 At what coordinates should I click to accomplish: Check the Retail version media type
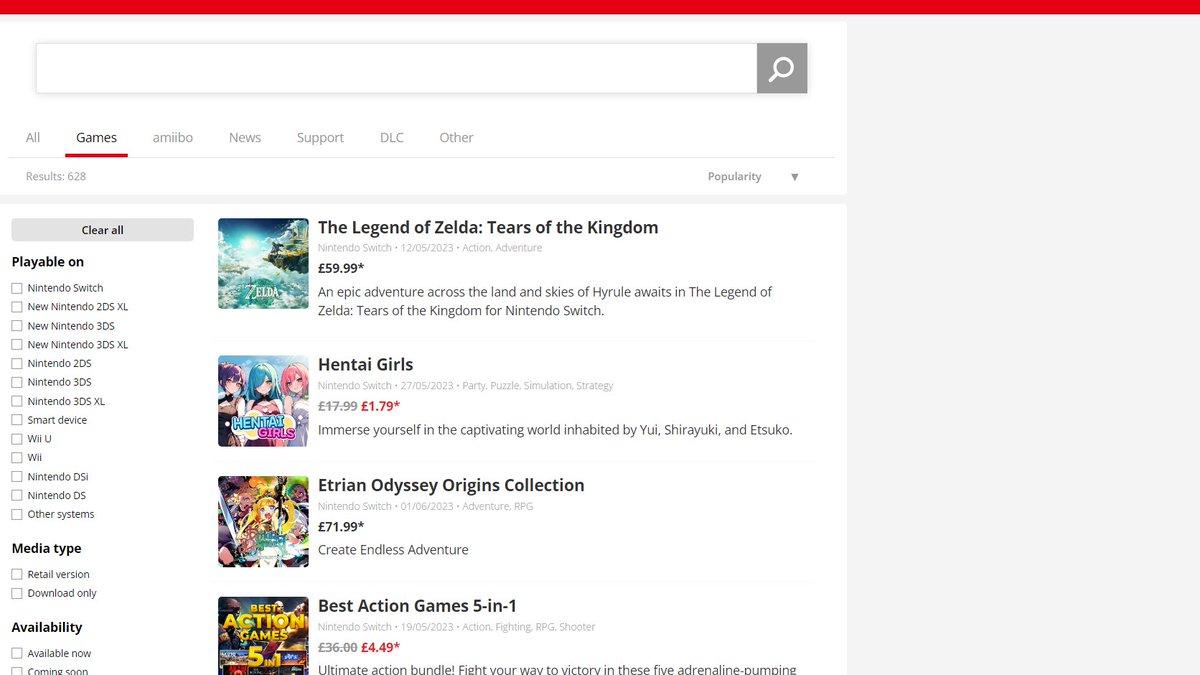click(17, 575)
